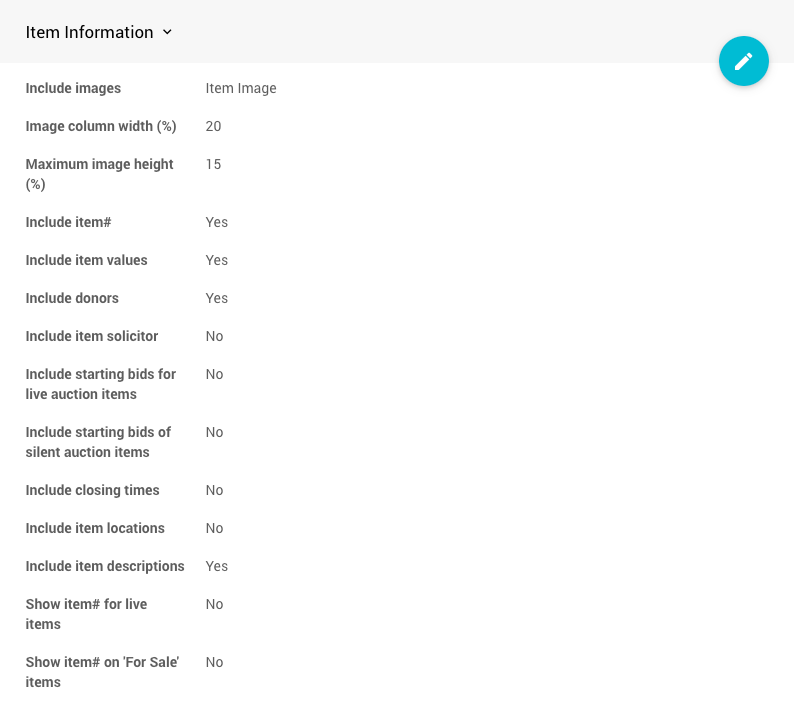This screenshot has width=794, height=714.
Task: Collapse the Item Information section chevron
Action: (x=167, y=32)
